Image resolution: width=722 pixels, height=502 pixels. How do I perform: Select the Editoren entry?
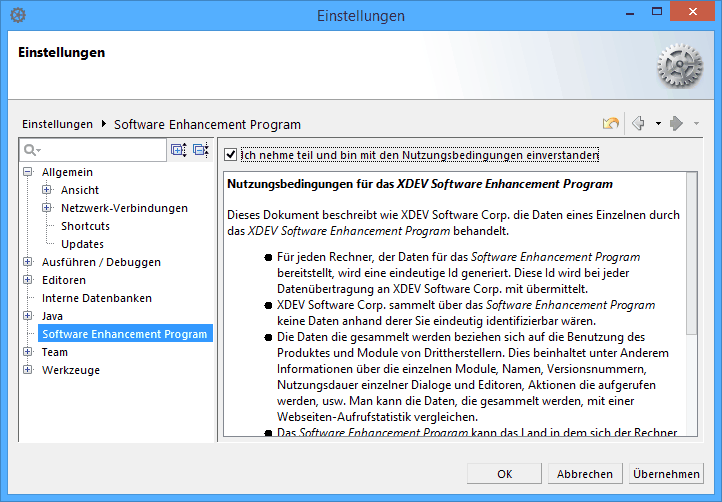click(64, 280)
